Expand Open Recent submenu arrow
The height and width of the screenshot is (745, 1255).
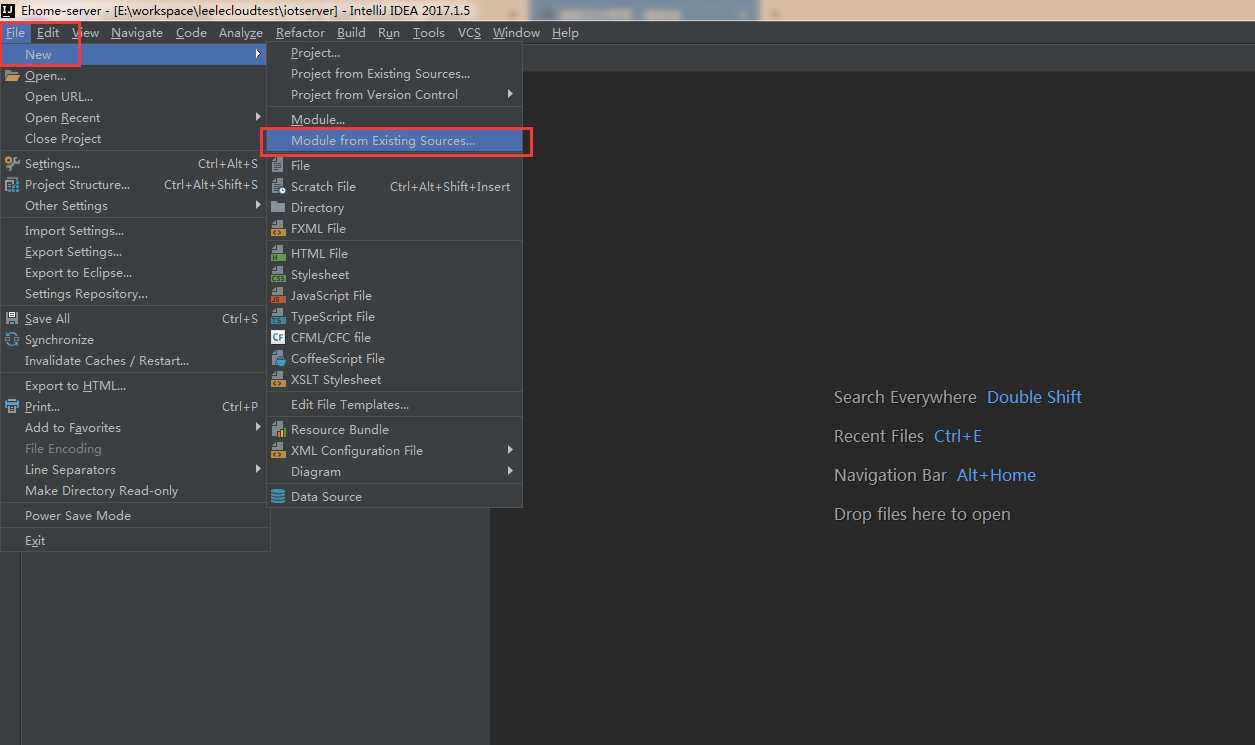coord(258,117)
